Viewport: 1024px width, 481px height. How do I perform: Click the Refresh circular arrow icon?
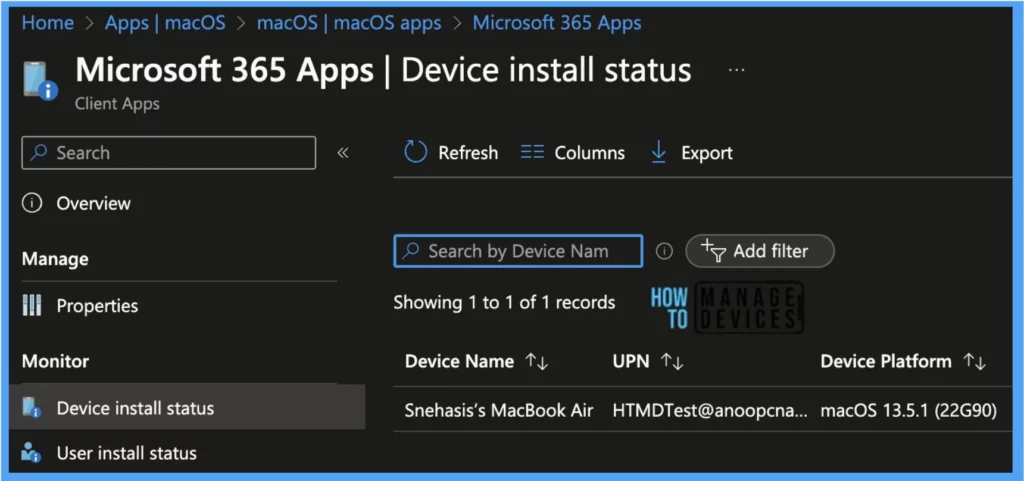click(415, 152)
